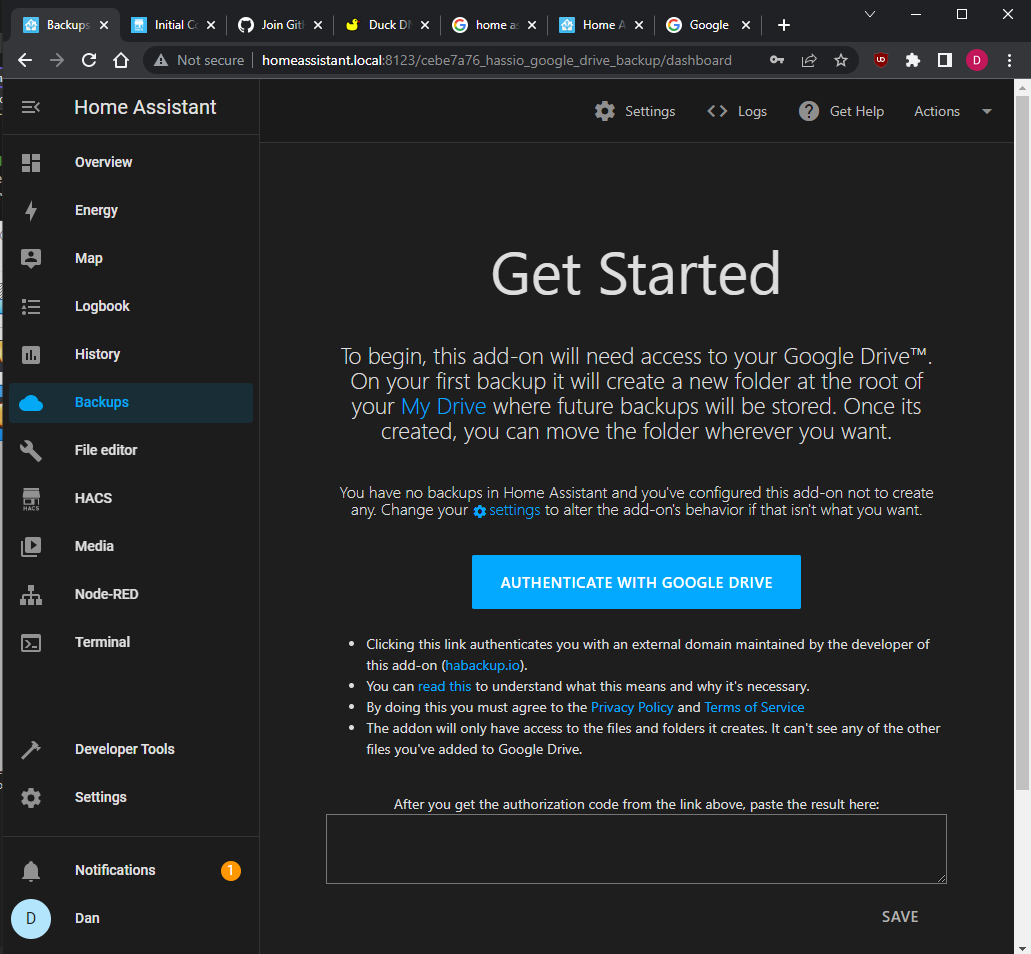Select the Backups cloud icon
1031x954 pixels.
click(31, 402)
